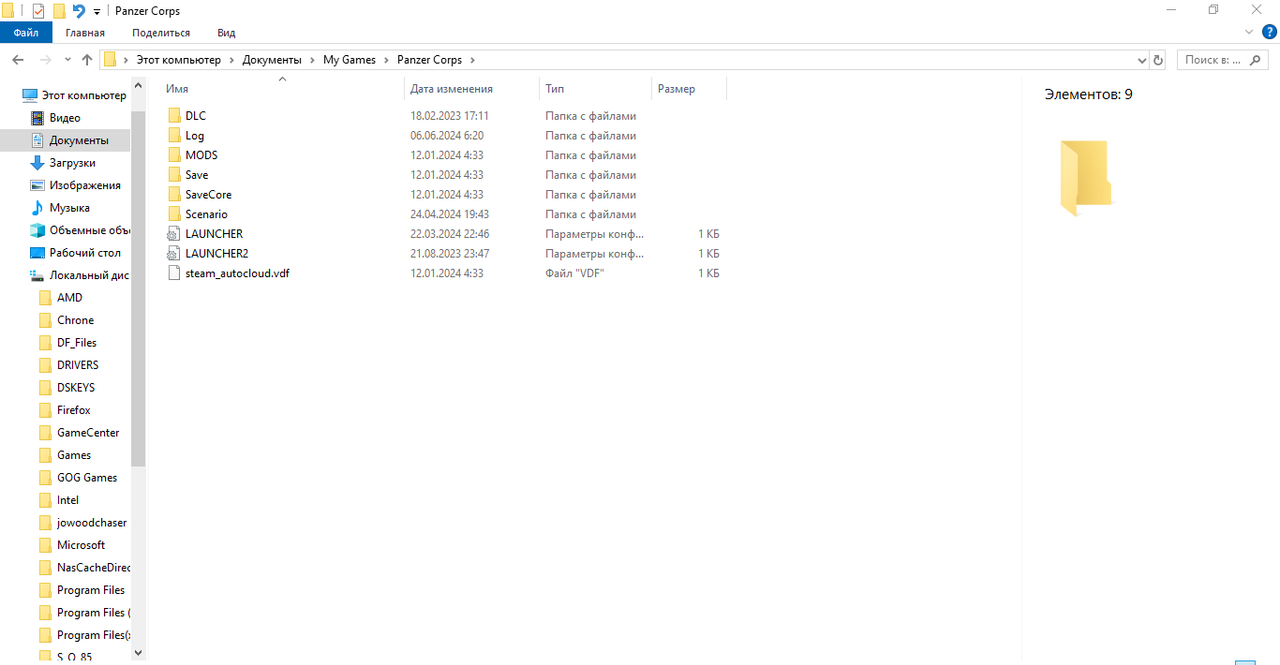Select the Scenario folder icon

174,214
